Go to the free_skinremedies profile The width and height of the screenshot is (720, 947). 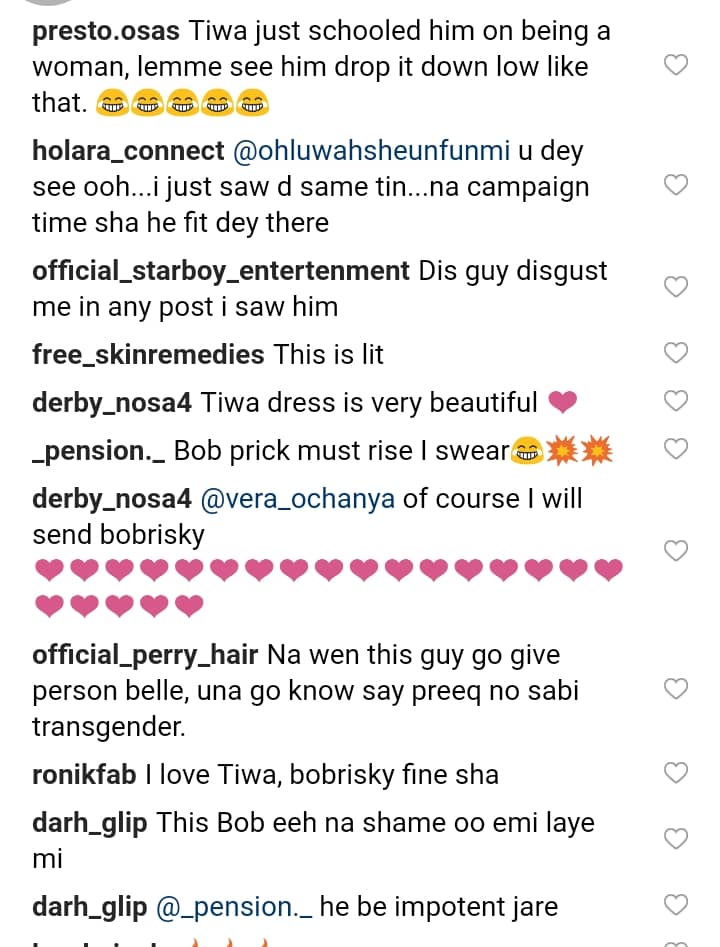(148, 354)
